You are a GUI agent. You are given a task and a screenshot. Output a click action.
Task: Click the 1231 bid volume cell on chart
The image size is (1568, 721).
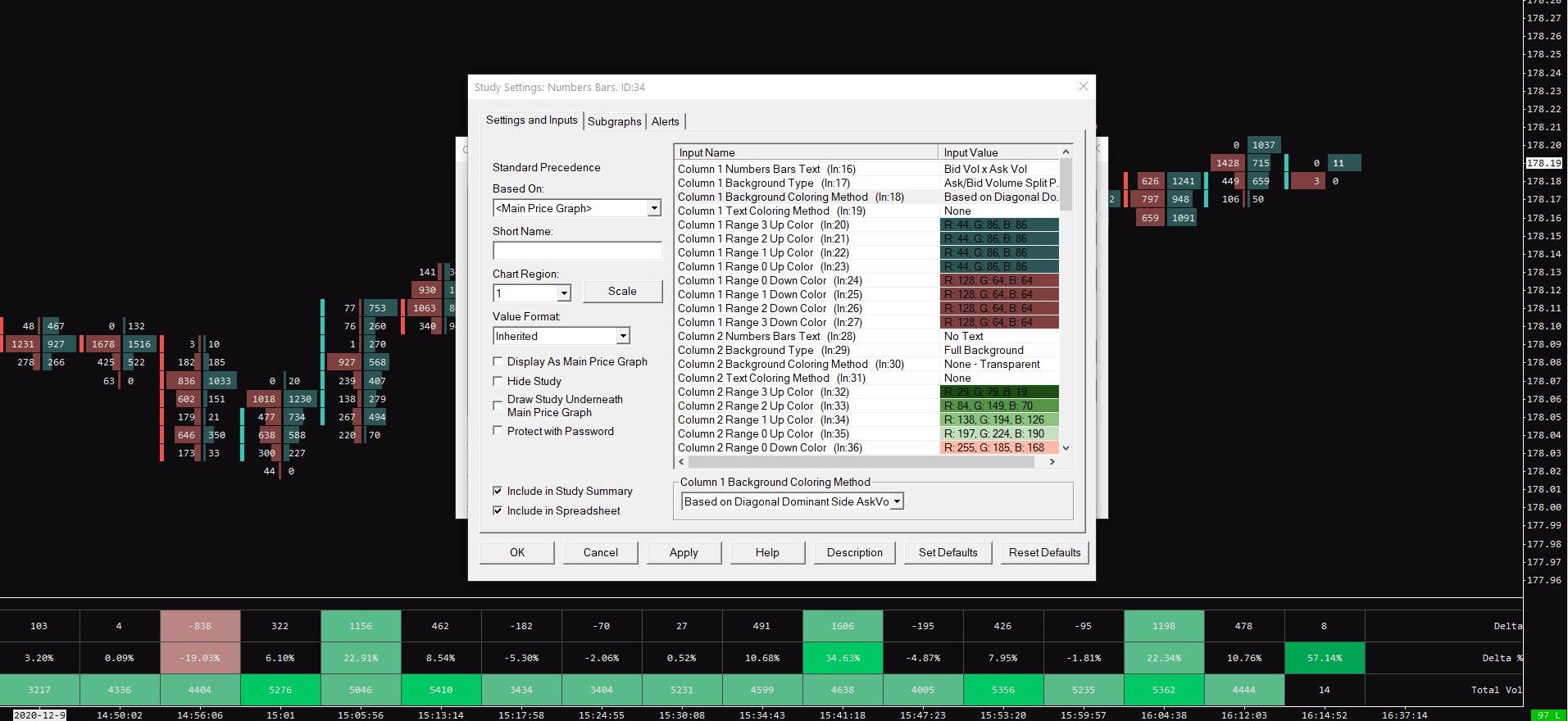point(22,344)
